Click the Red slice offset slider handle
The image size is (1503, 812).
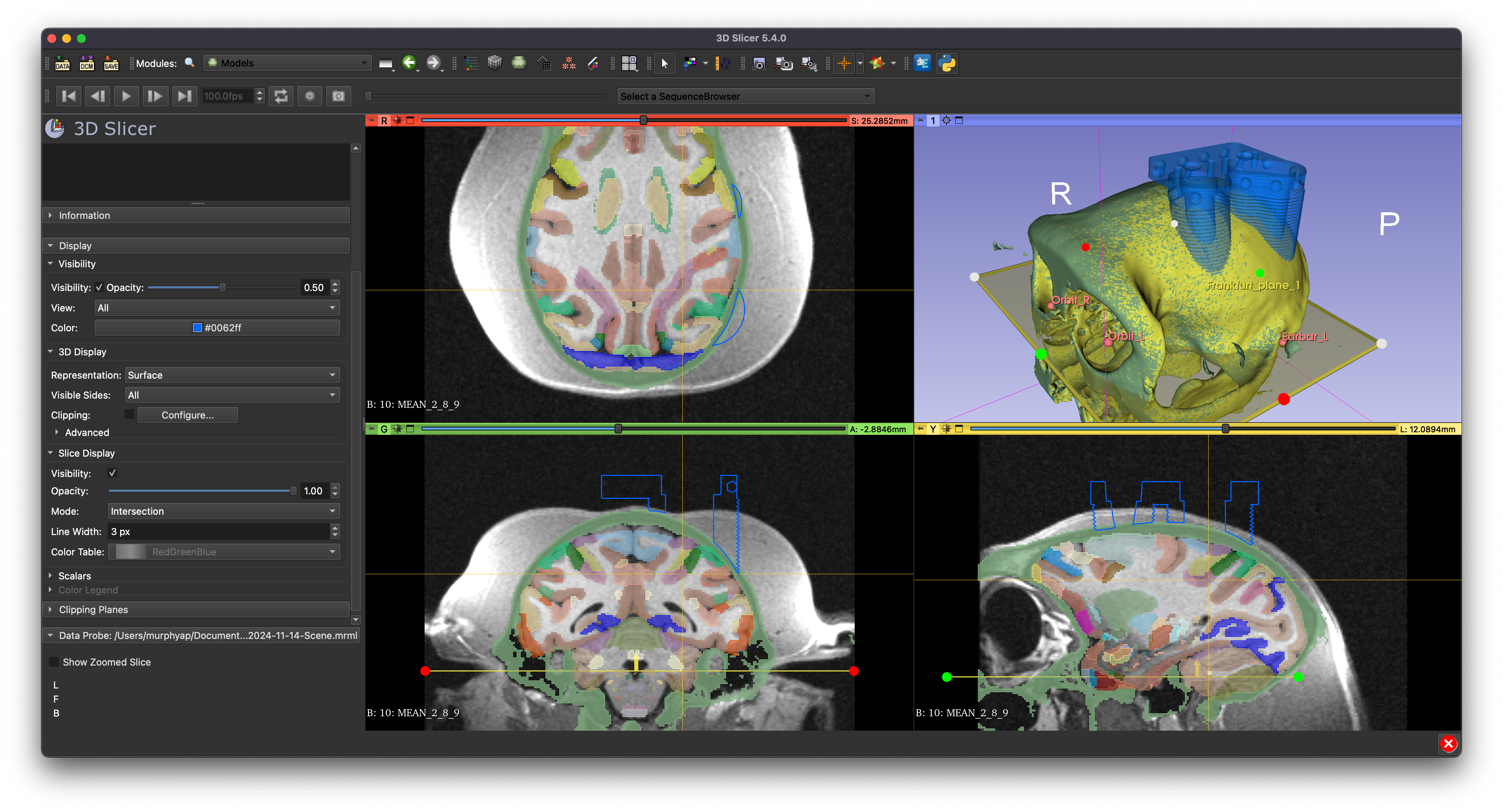(x=643, y=120)
